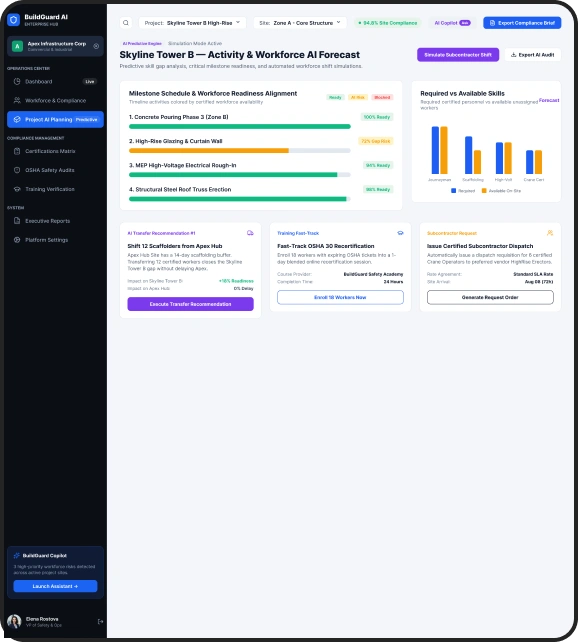578x642 pixels.
Task: Click the truck icon on transfer recommendation card
Action: point(250,233)
